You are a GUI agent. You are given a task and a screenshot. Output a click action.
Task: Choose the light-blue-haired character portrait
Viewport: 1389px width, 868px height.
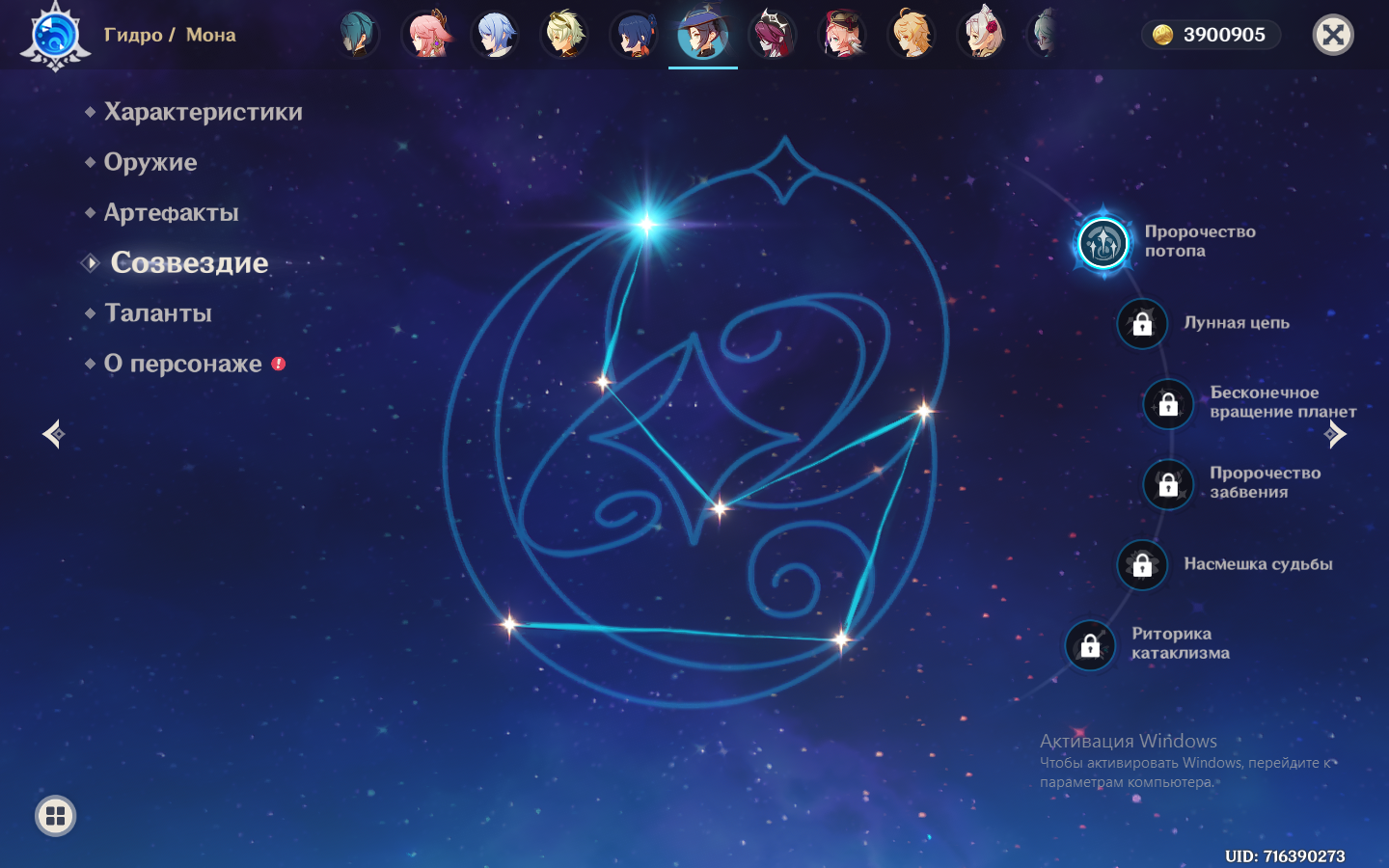[x=496, y=34]
